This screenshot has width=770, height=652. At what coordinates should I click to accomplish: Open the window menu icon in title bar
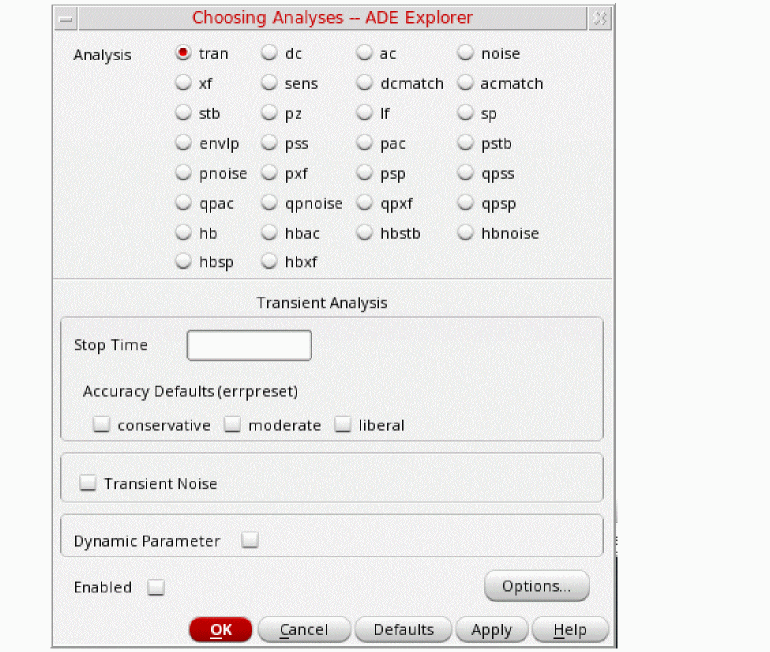coord(66,19)
